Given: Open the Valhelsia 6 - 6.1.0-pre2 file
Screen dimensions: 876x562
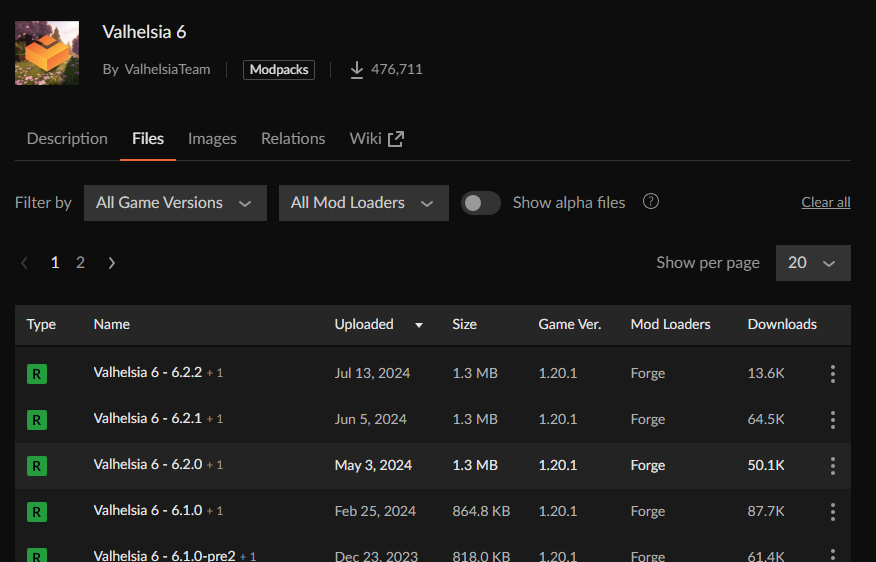Looking at the screenshot, I should pyautogui.click(x=164, y=556).
